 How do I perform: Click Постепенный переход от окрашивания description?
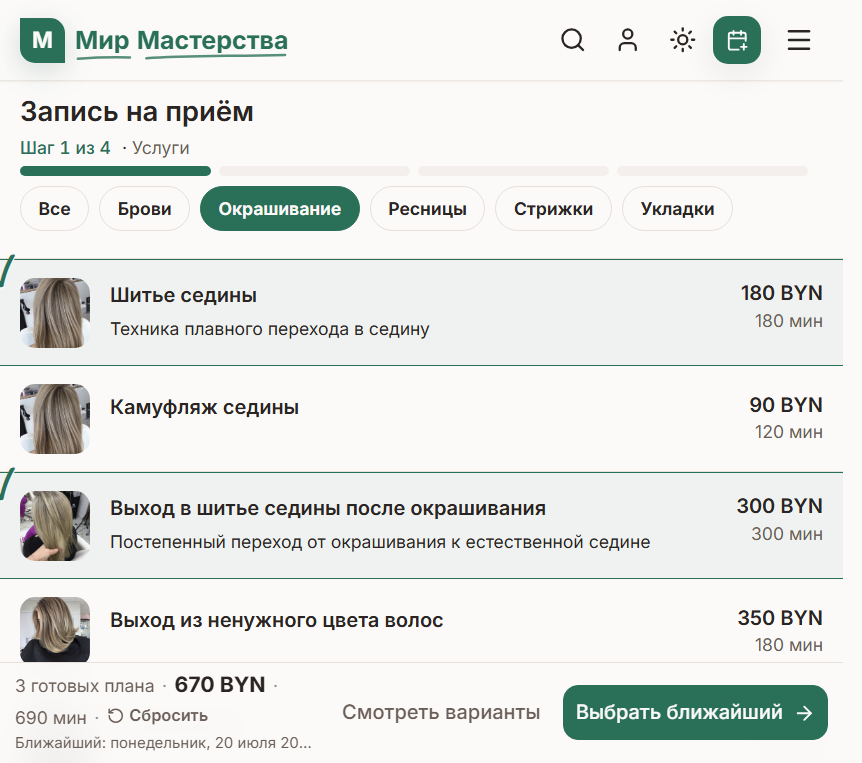pyautogui.click(x=380, y=542)
